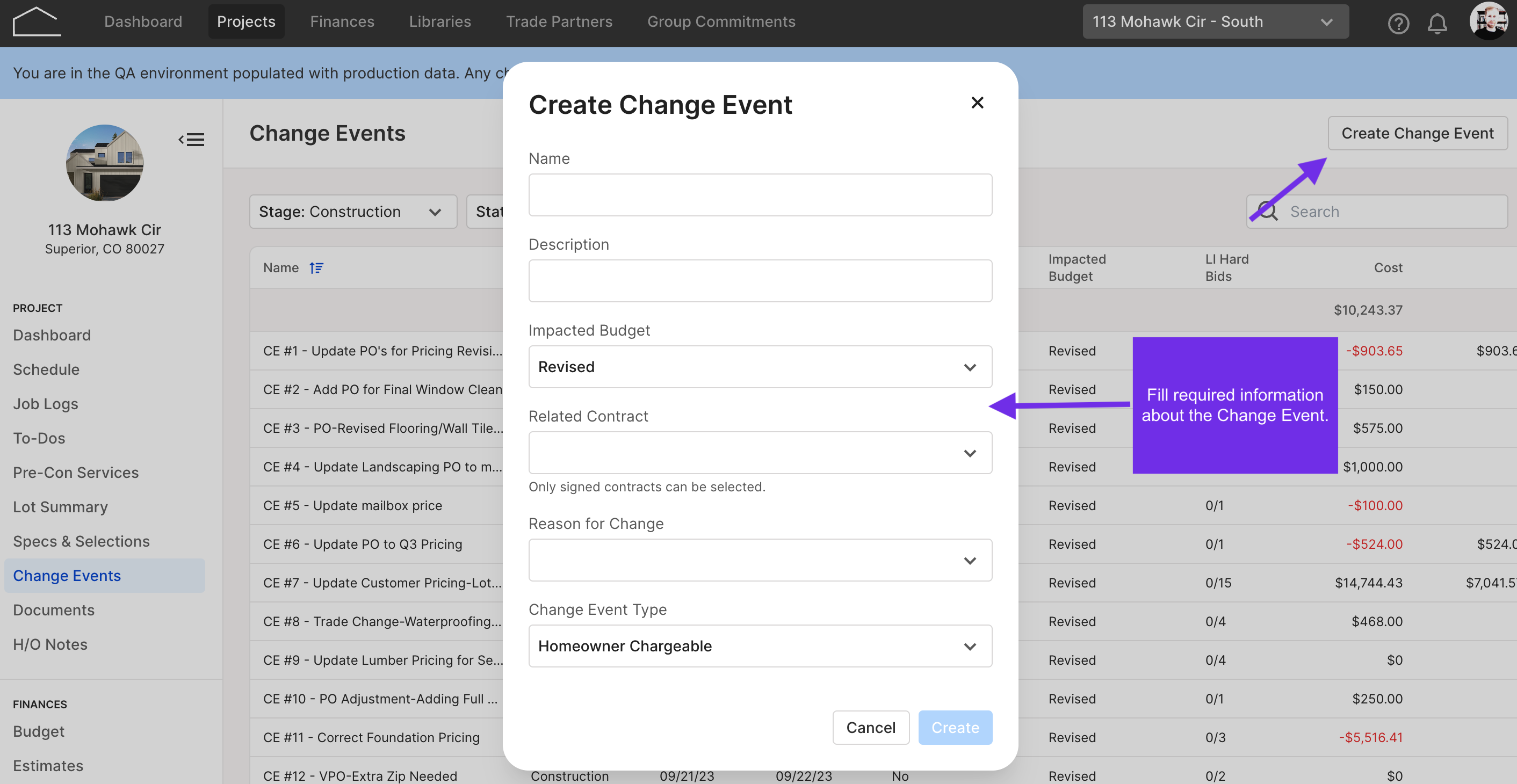Viewport: 1517px width, 784px height.
Task: Open Documents in sidebar
Action: pos(54,610)
